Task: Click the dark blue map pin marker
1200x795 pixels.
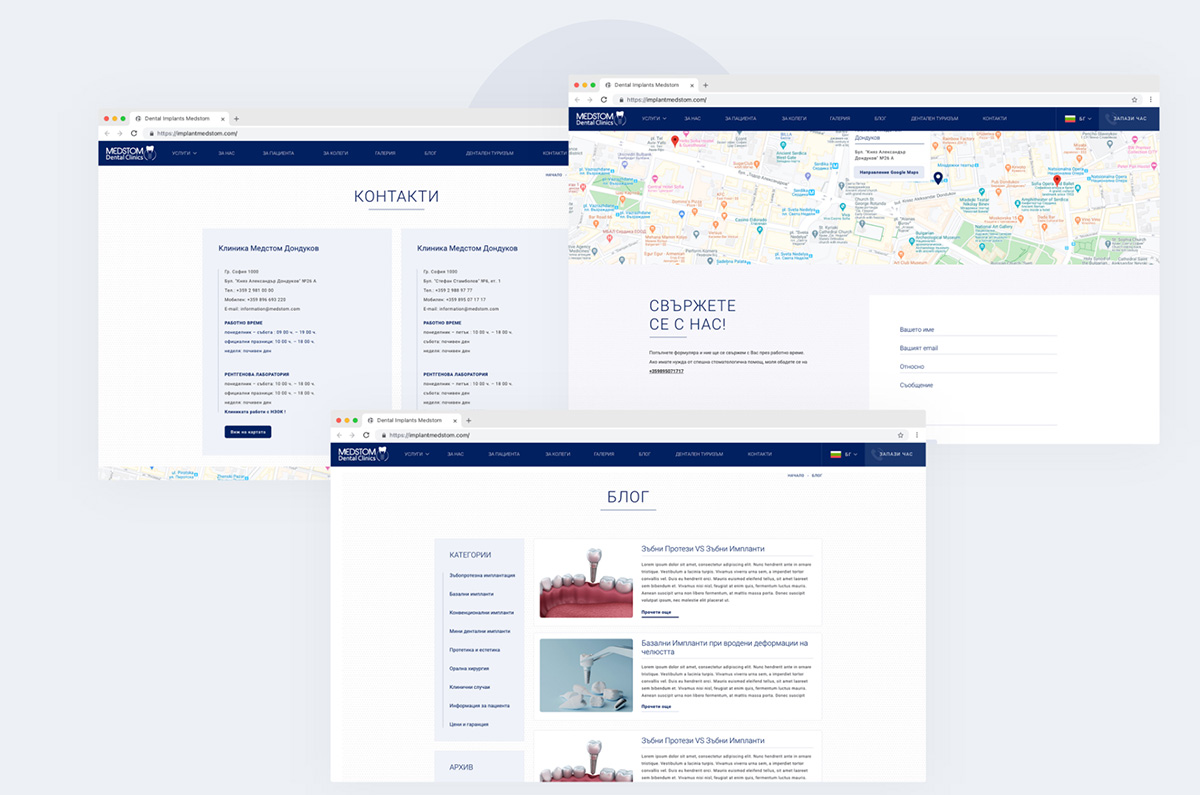Action: coord(937,178)
